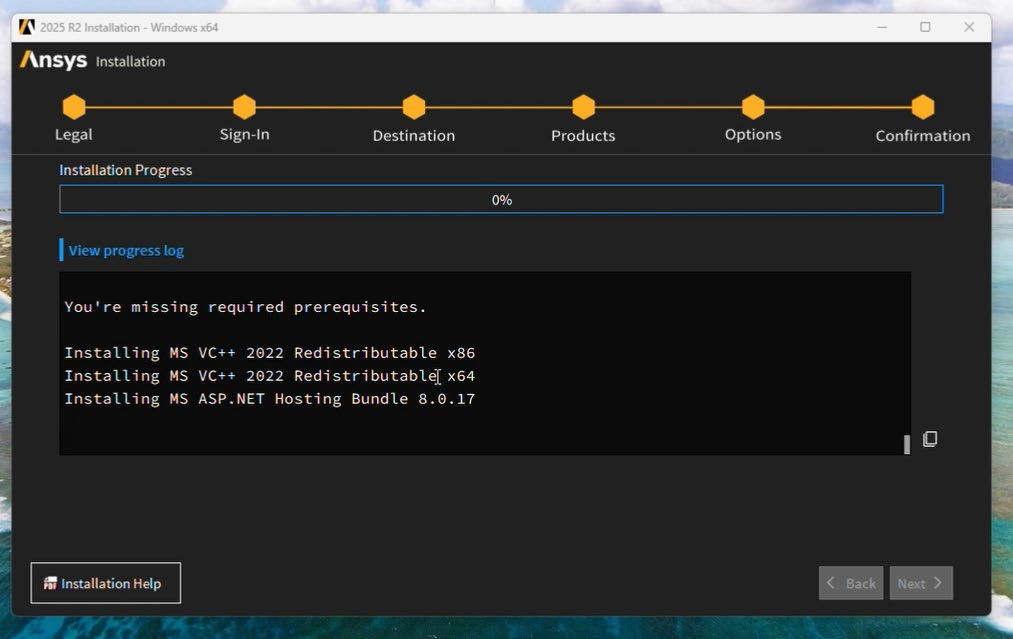Click the Legal step hexagon icon
This screenshot has width=1013, height=639.
pyautogui.click(x=74, y=107)
